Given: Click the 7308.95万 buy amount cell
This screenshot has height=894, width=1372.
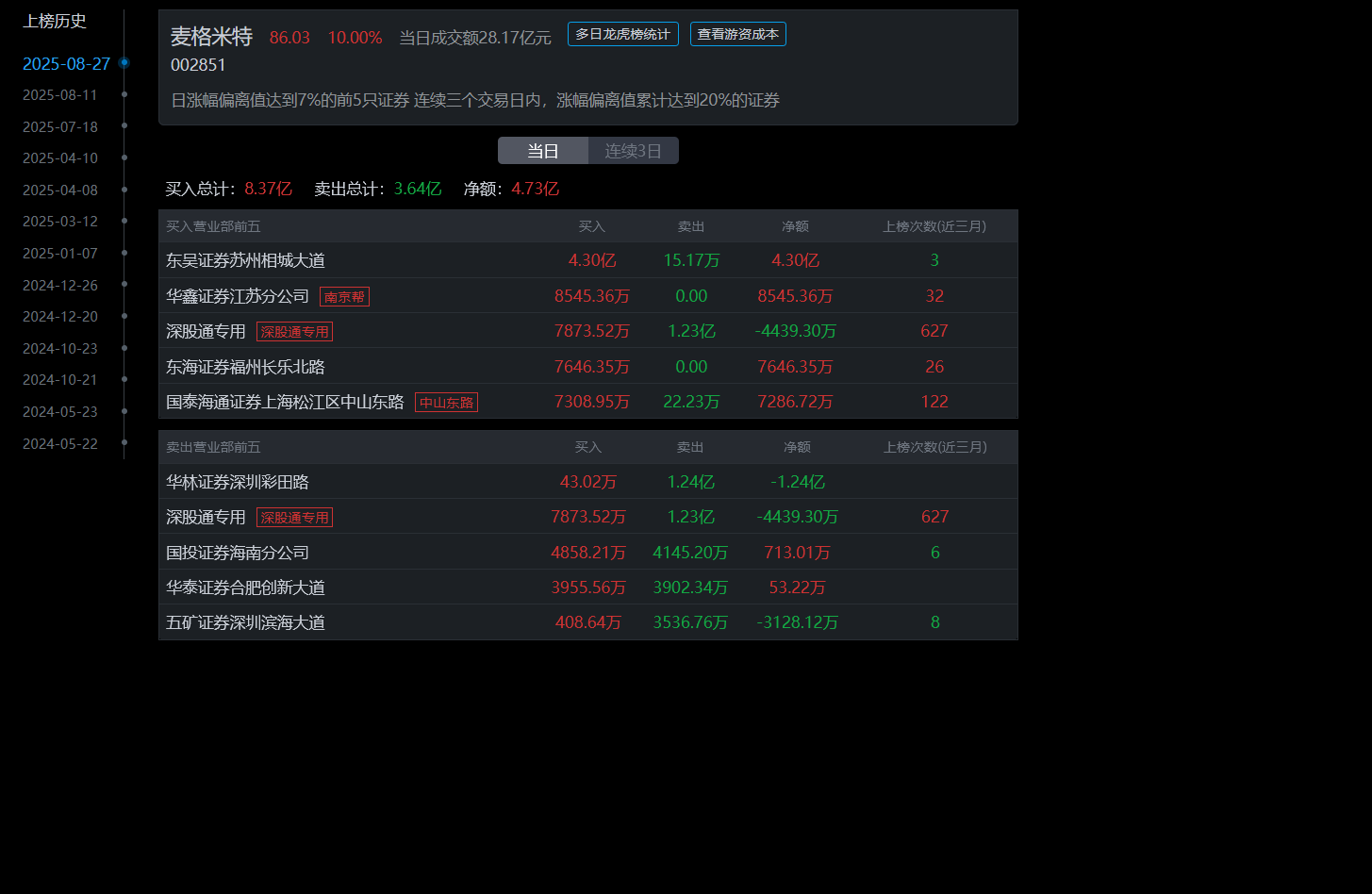Looking at the screenshot, I should (592, 402).
